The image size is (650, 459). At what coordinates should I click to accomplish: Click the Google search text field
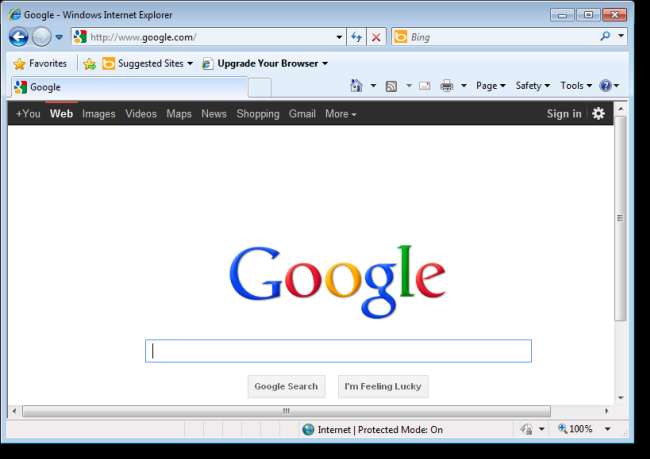pos(338,351)
